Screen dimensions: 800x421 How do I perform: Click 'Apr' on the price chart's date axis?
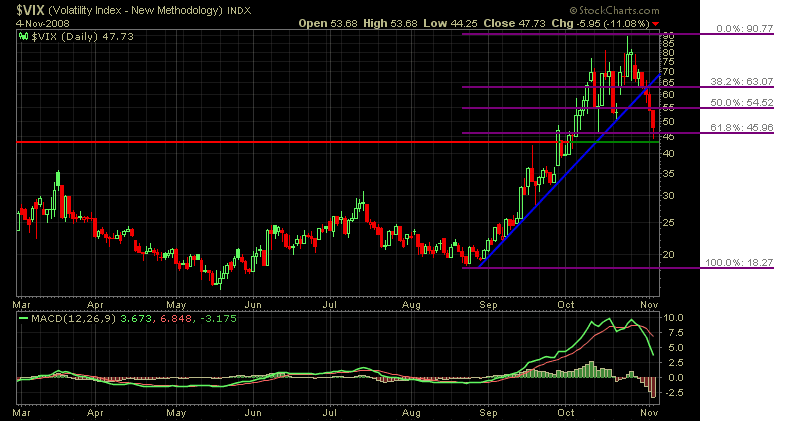click(95, 305)
